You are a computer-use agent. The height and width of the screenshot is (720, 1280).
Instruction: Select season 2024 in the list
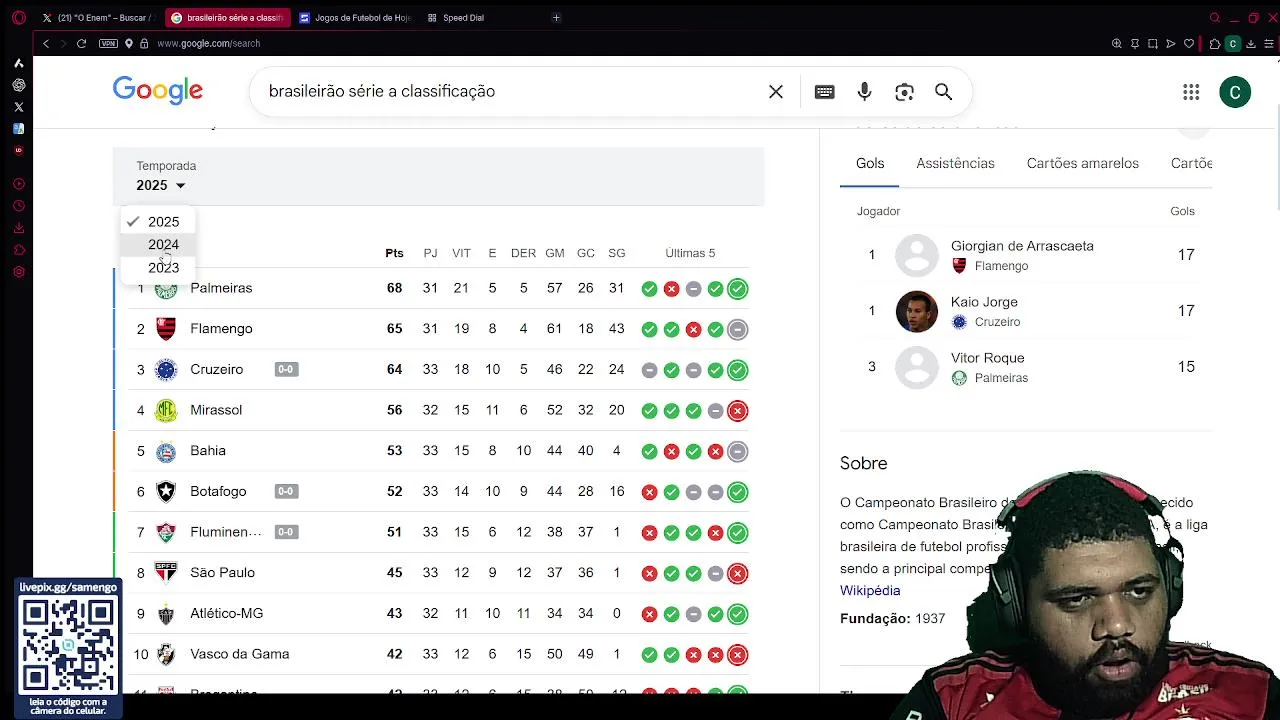click(x=157, y=245)
